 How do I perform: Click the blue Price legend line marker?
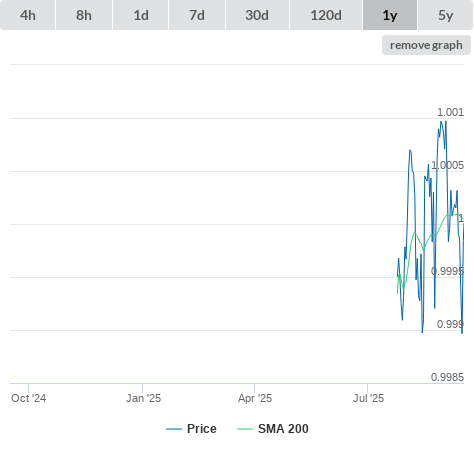click(174, 429)
